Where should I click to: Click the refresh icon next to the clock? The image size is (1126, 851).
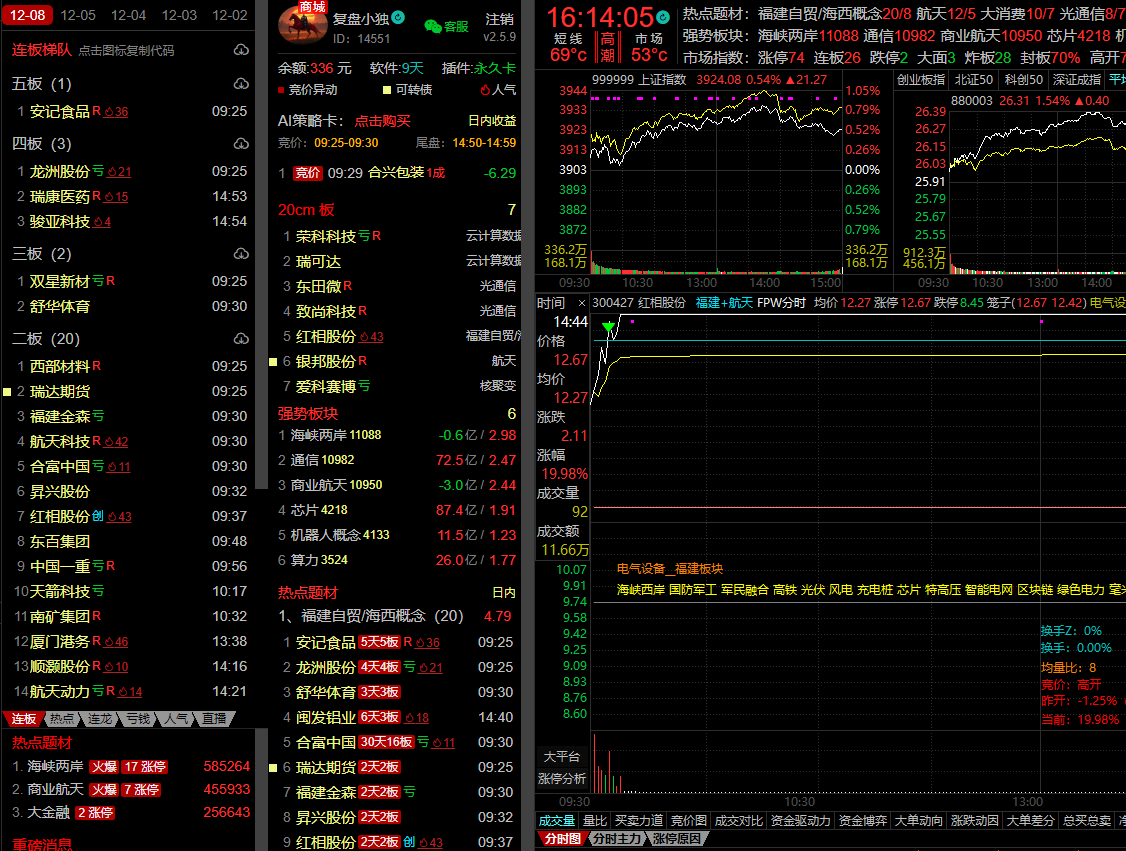663,17
